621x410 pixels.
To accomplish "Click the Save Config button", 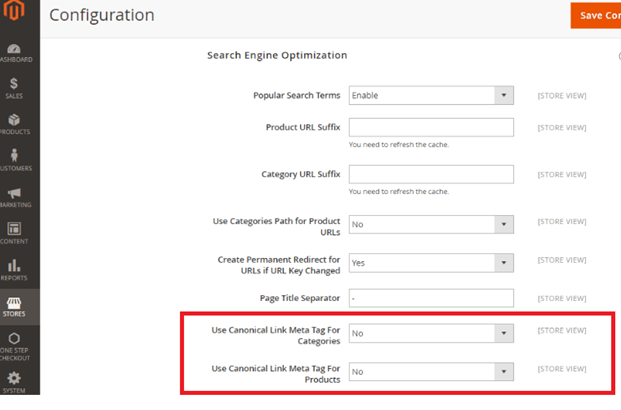I will (x=596, y=15).
